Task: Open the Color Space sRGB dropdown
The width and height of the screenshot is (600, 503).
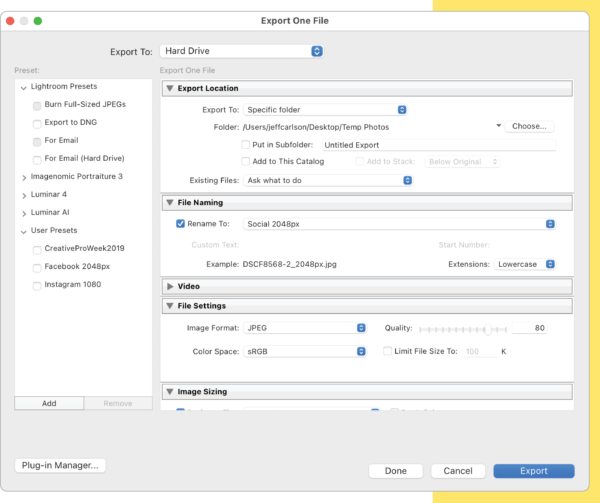Action: (305, 351)
